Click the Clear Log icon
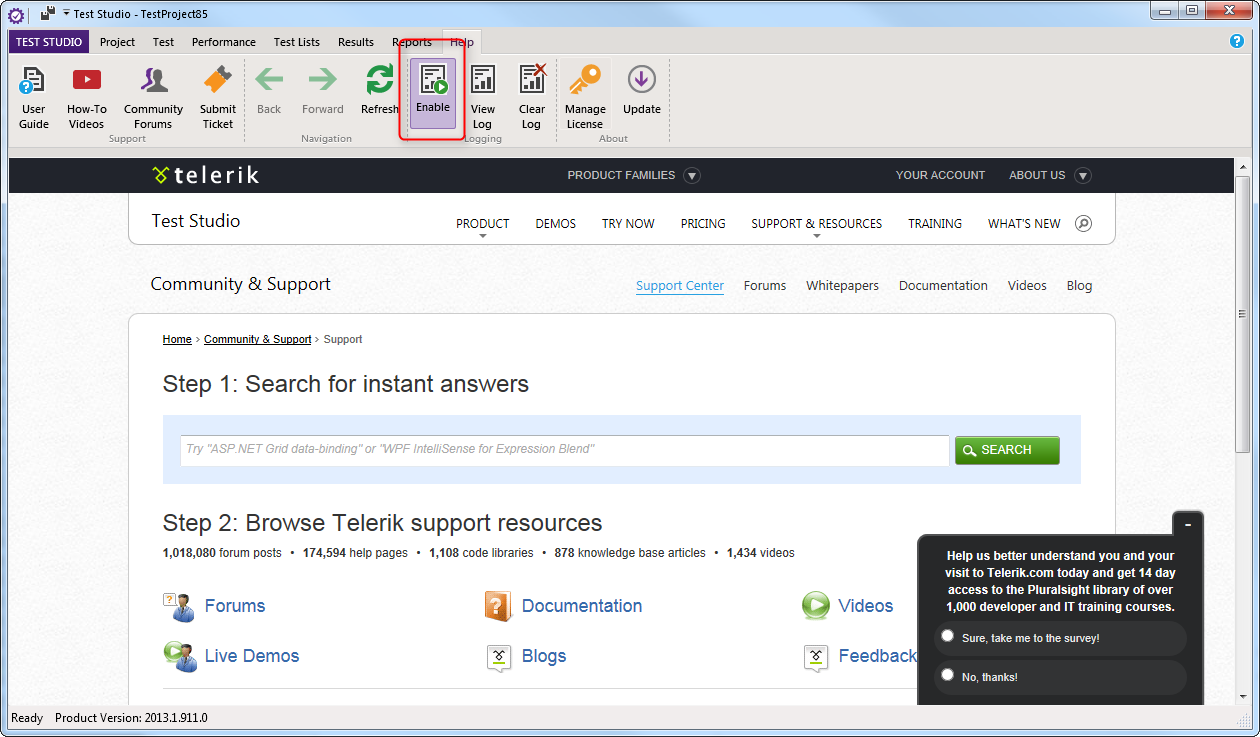Image resolution: width=1260 pixels, height=737 pixels. (x=532, y=80)
